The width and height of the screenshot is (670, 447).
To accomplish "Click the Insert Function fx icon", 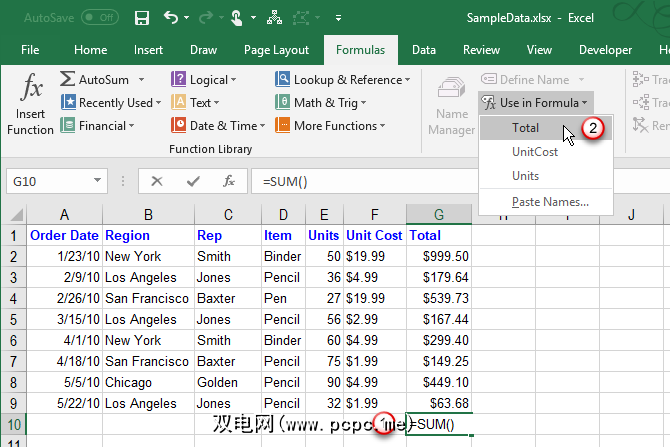I will point(30,104).
